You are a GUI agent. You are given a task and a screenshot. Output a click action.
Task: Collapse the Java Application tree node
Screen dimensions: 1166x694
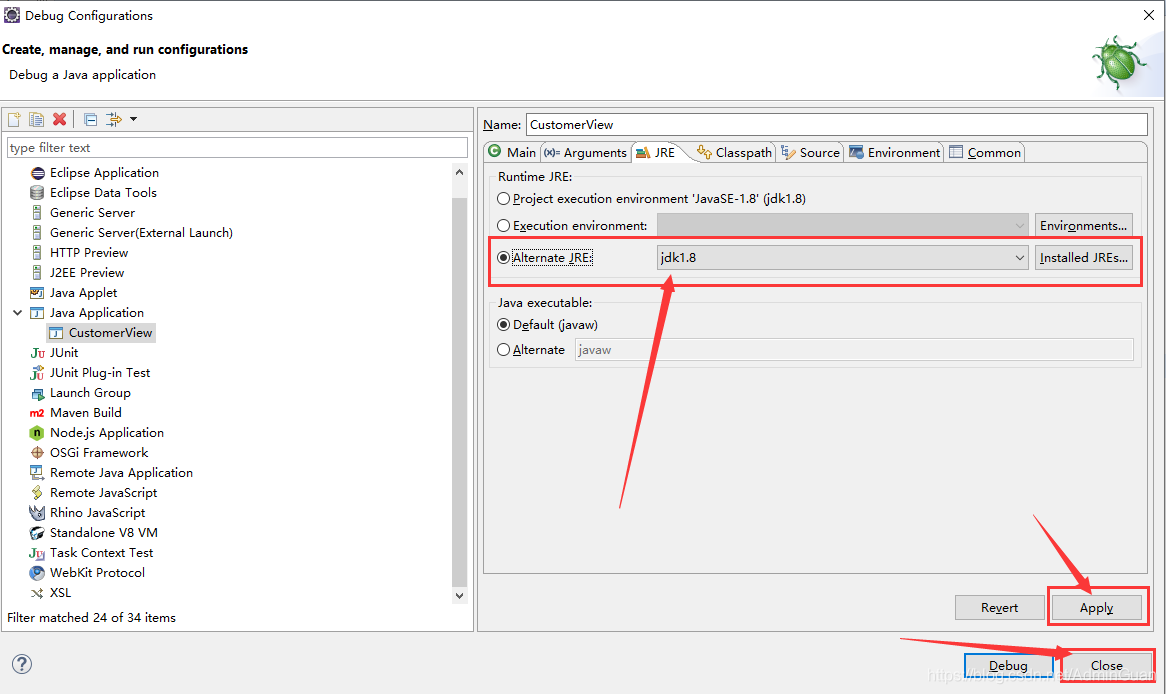tap(17, 313)
